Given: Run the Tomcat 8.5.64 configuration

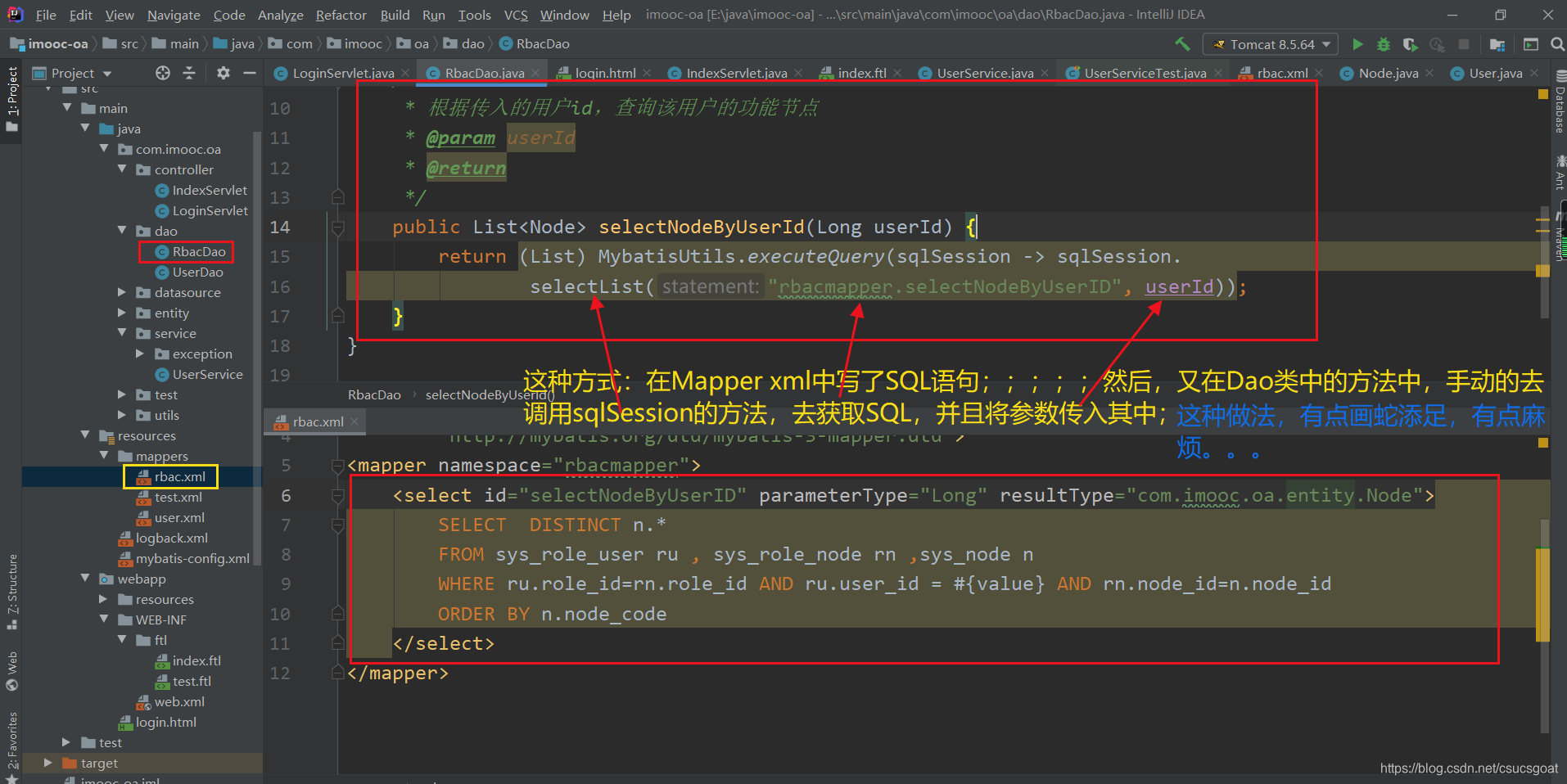Looking at the screenshot, I should tap(1358, 44).
